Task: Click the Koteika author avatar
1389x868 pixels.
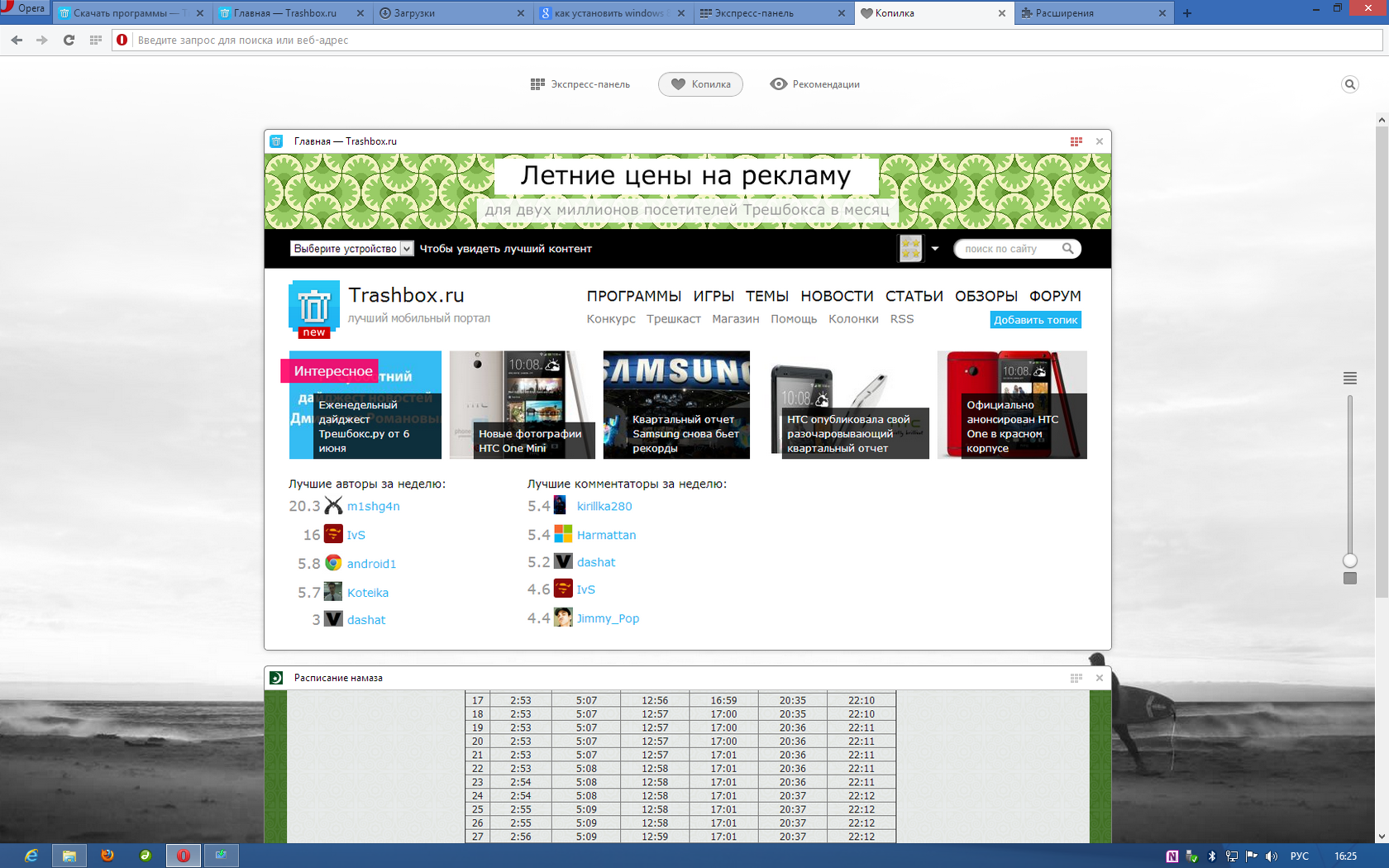Action: (333, 591)
